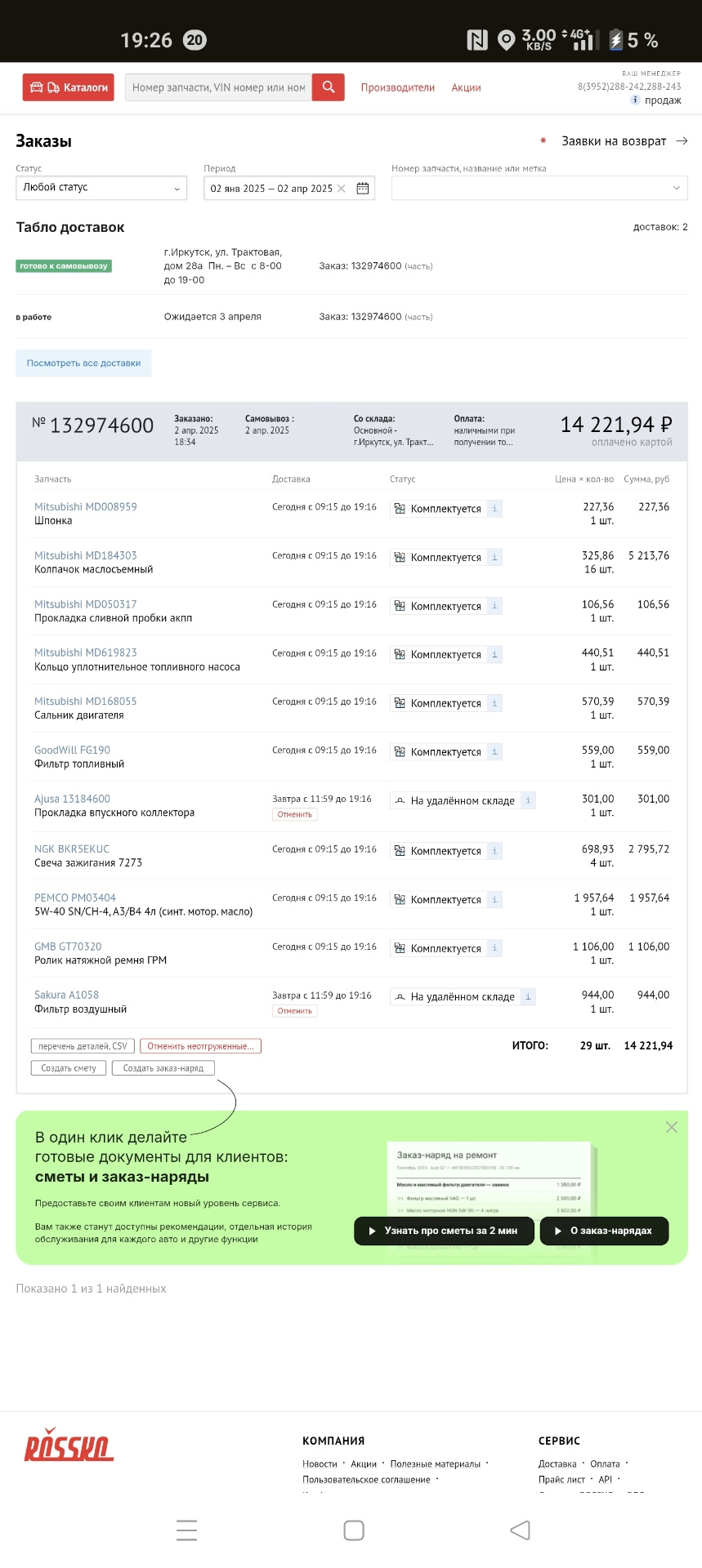Clear the selected date period

coord(342,189)
